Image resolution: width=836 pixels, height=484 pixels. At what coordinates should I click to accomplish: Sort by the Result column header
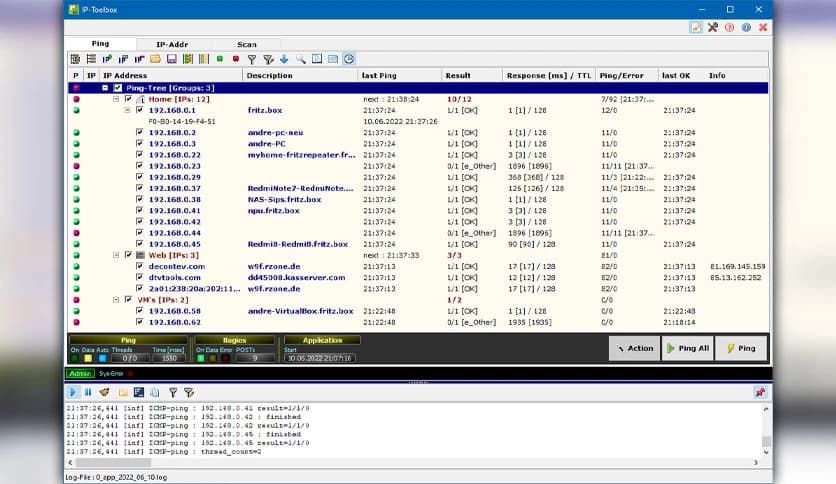tap(472, 76)
